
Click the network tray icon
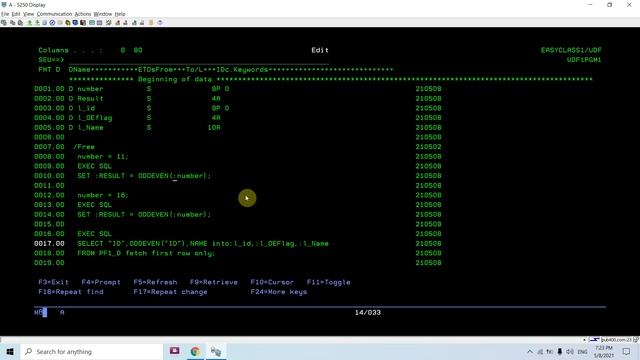click(x=540, y=351)
